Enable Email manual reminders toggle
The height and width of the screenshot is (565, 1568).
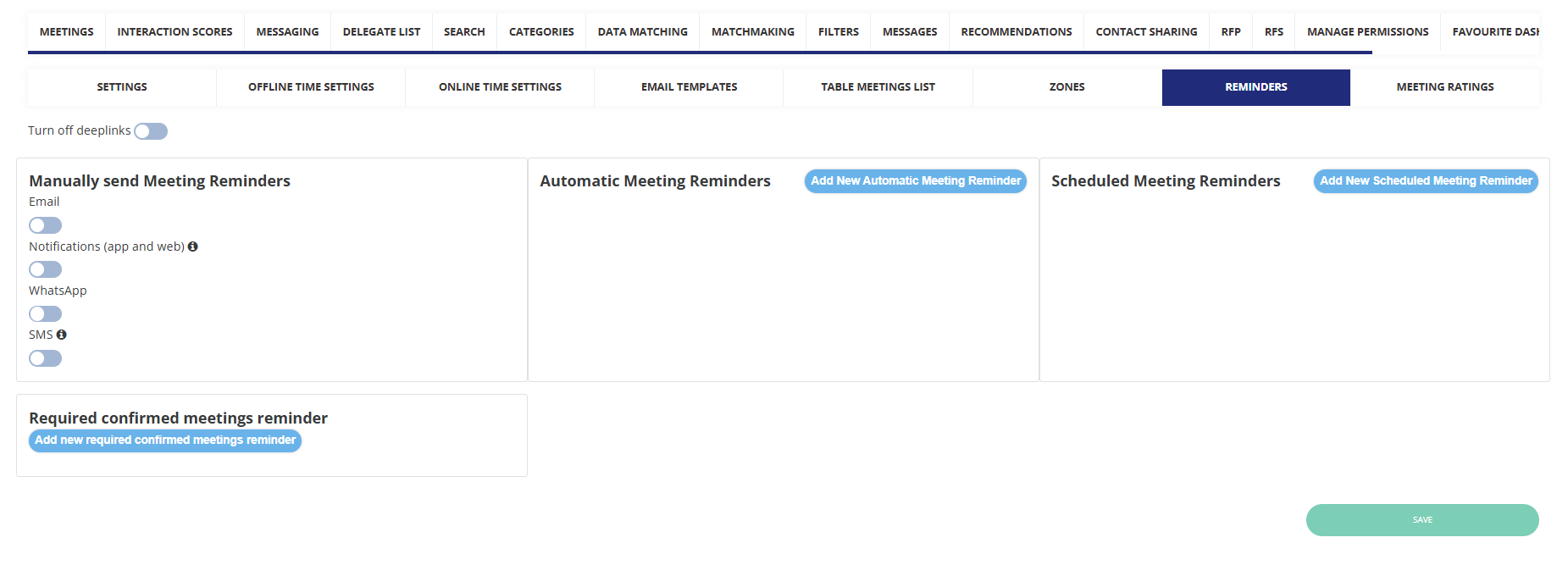[46, 225]
